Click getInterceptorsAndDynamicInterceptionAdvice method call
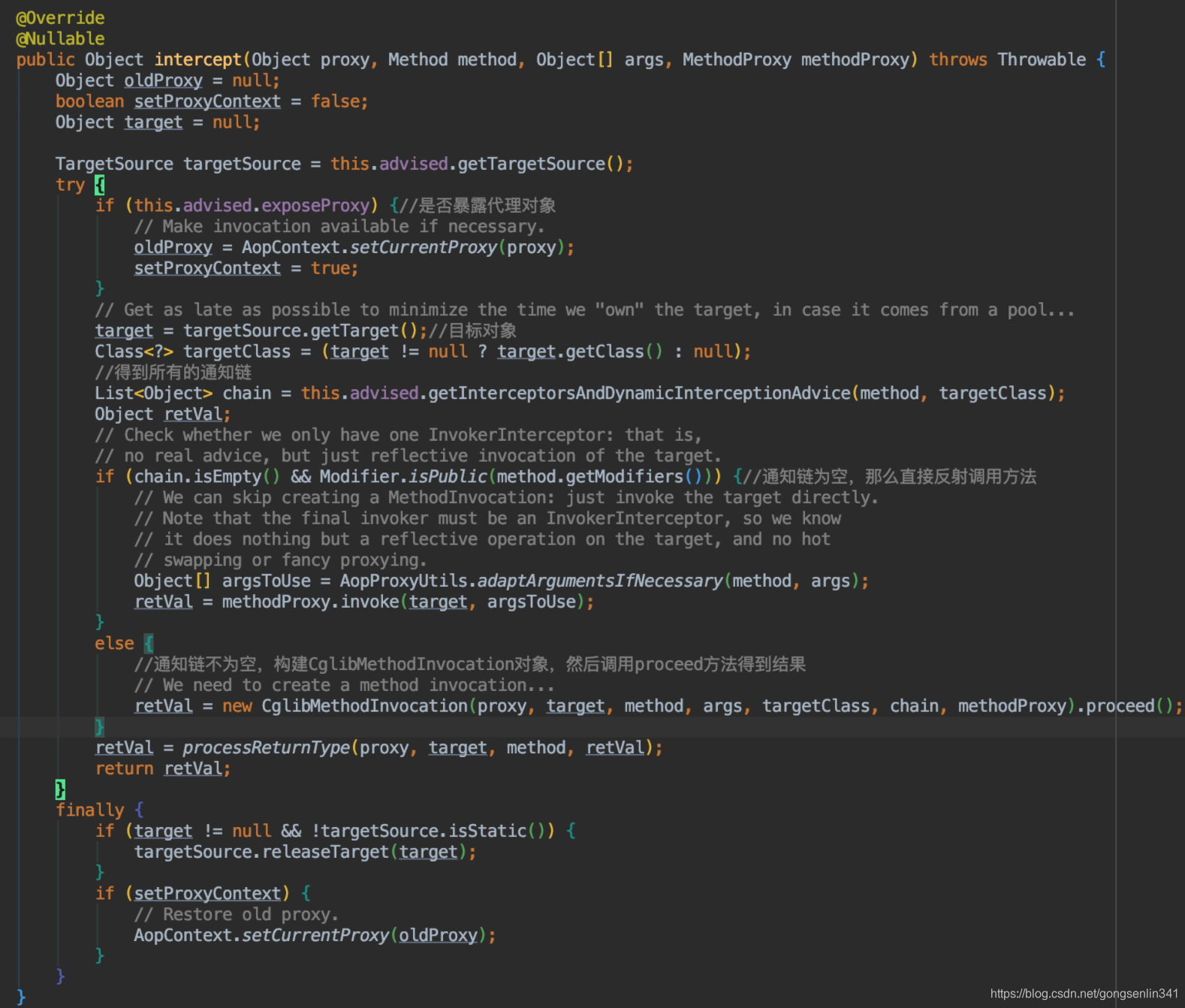Screen dimensions: 1185x1008 [639, 393]
